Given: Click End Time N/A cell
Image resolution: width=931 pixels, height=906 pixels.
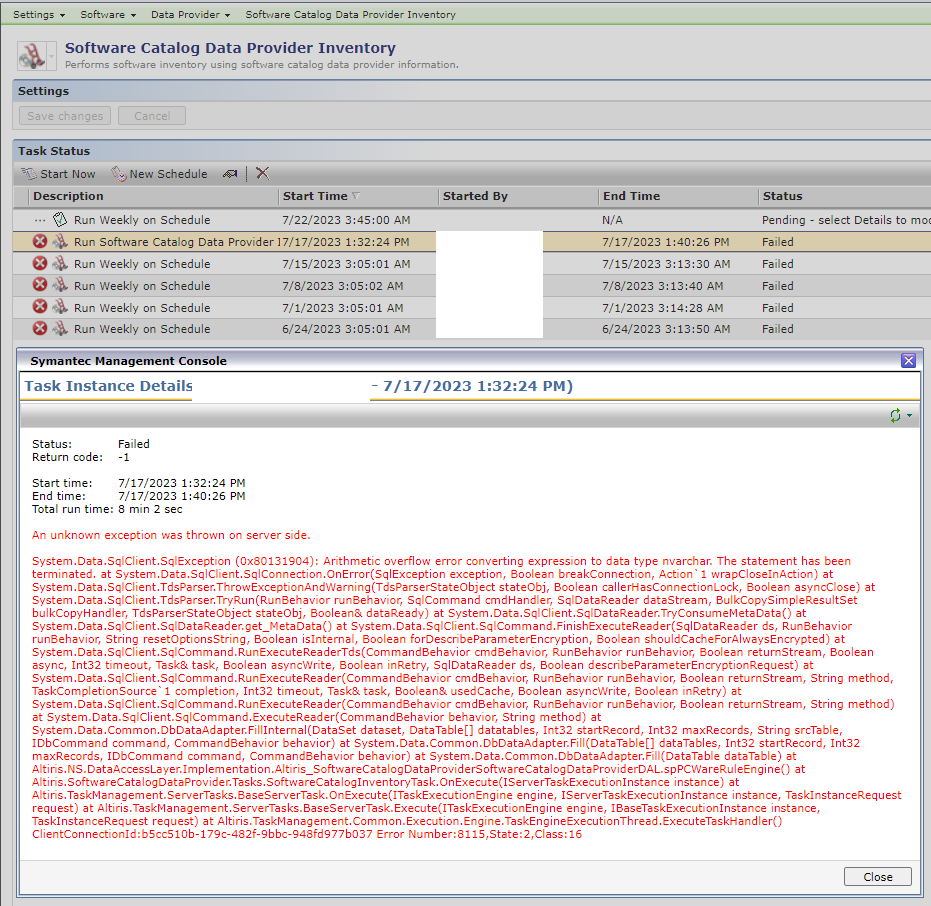Looking at the screenshot, I should [x=612, y=220].
